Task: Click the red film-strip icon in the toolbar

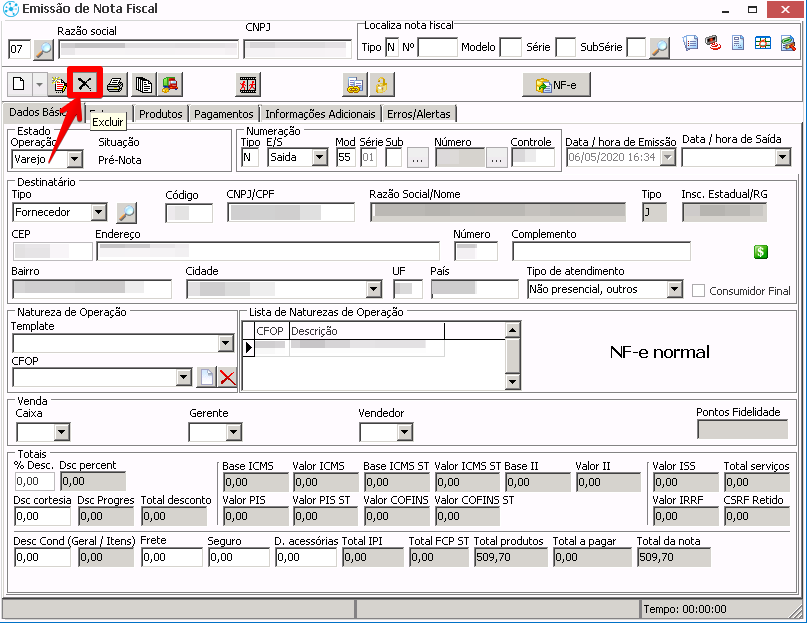Action: [x=248, y=84]
